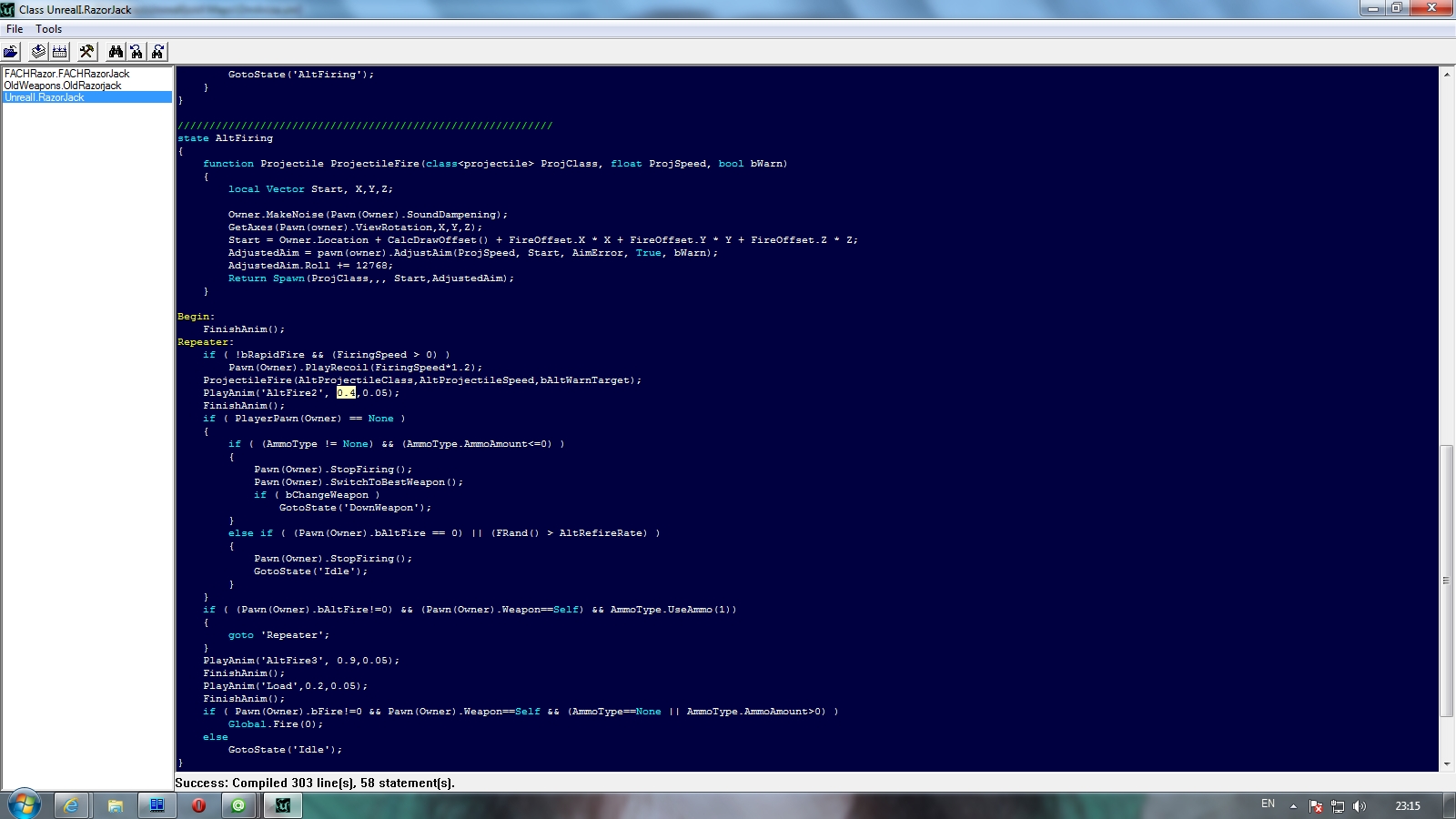
Task: Click the green chat agent taskbar icon
Action: point(239,805)
